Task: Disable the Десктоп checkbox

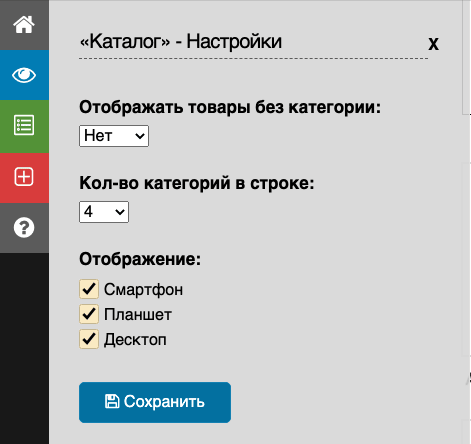Action: (89, 339)
